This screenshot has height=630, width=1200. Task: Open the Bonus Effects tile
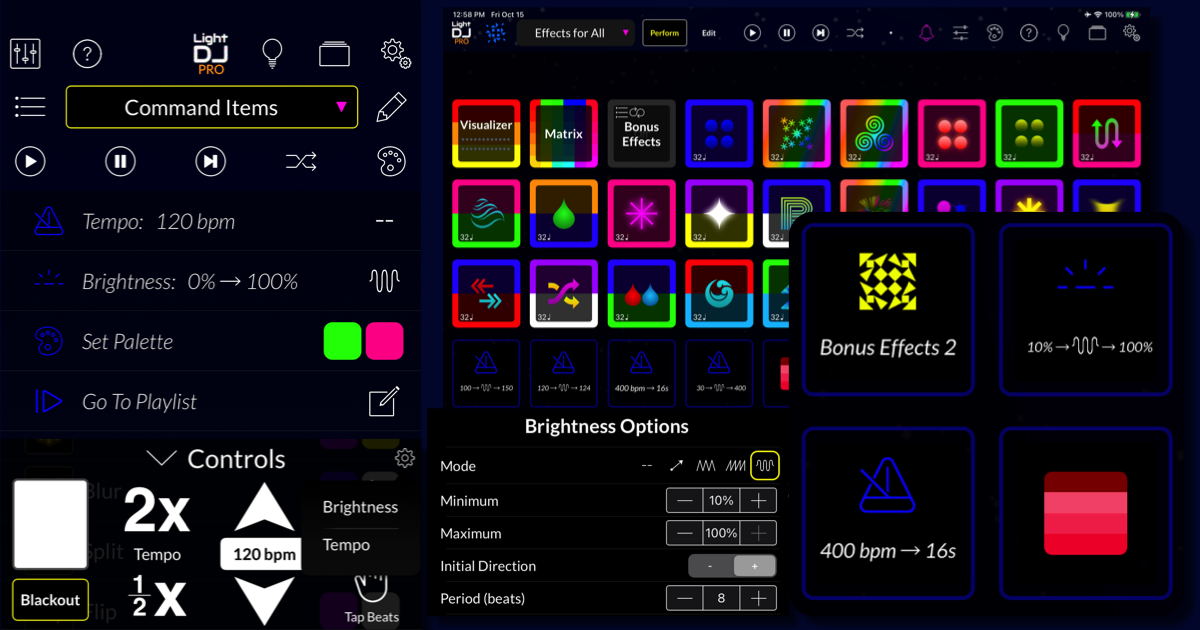tap(641, 133)
